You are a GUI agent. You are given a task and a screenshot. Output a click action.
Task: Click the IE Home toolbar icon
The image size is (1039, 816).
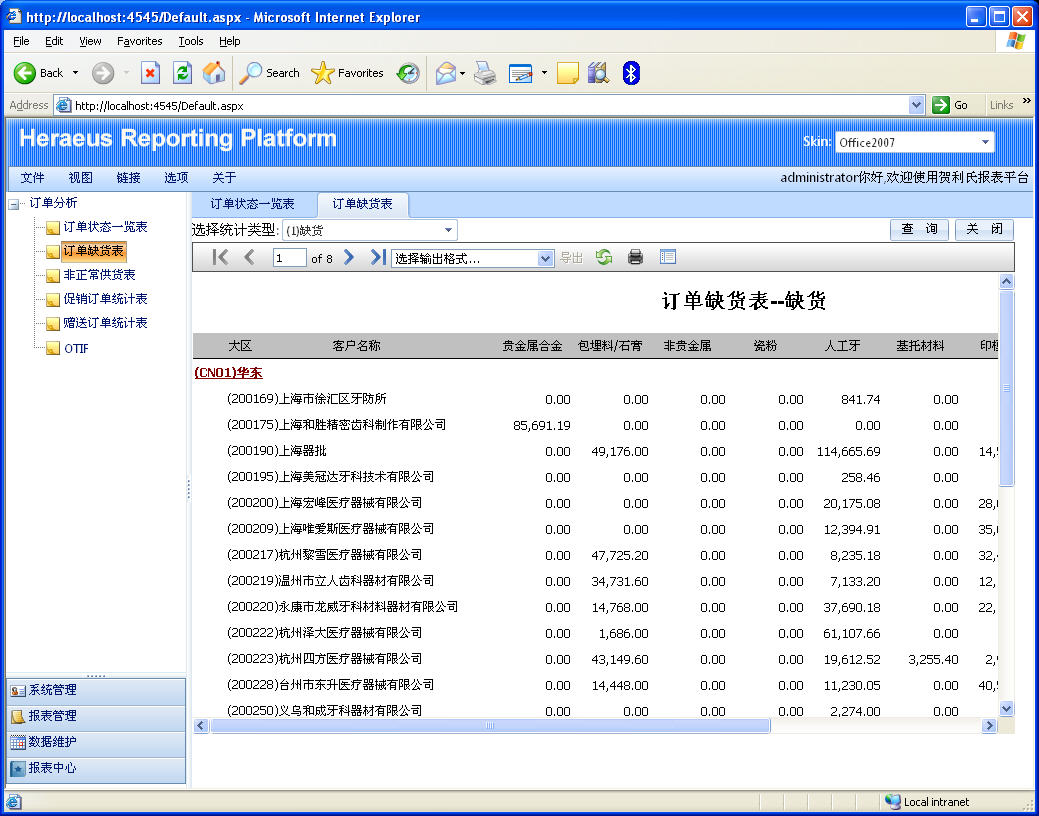(x=214, y=73)
